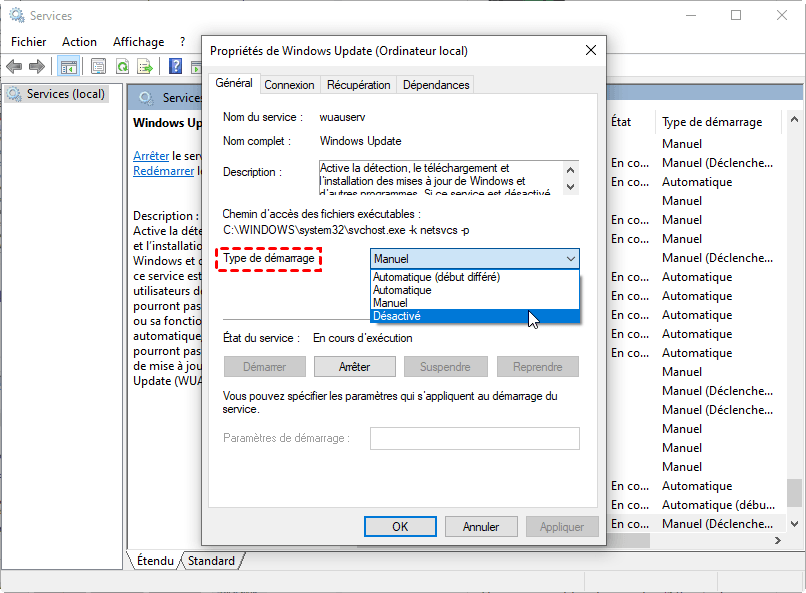Switch to the Connexion tab

coord(289,85)
